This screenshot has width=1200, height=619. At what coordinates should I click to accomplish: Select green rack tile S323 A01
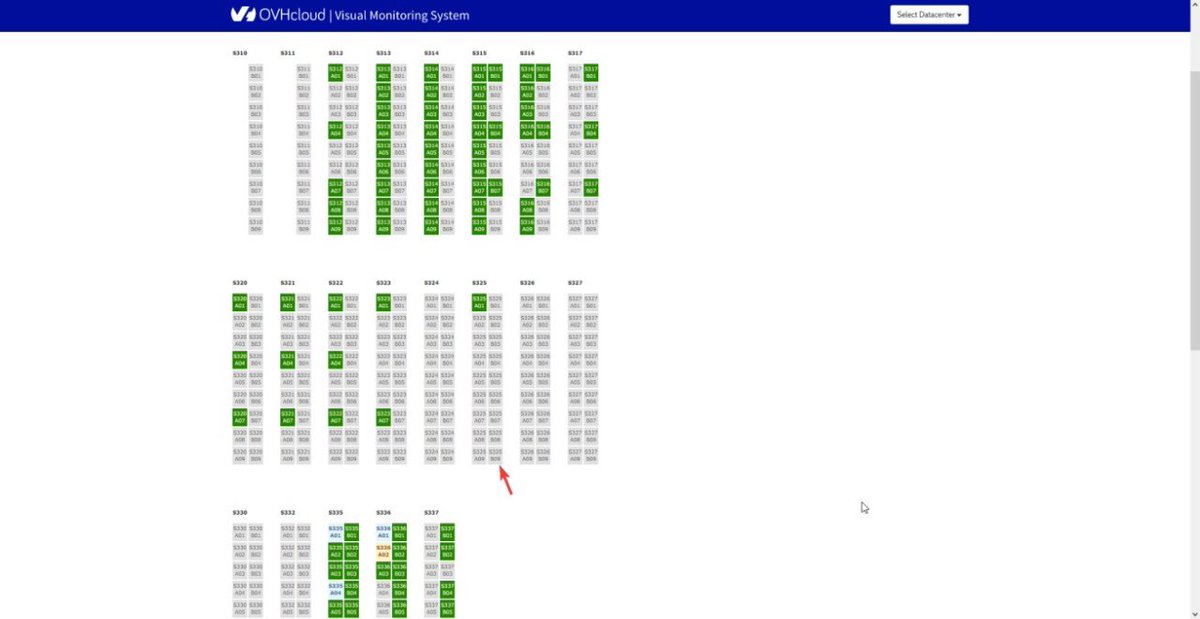point(383,302)
